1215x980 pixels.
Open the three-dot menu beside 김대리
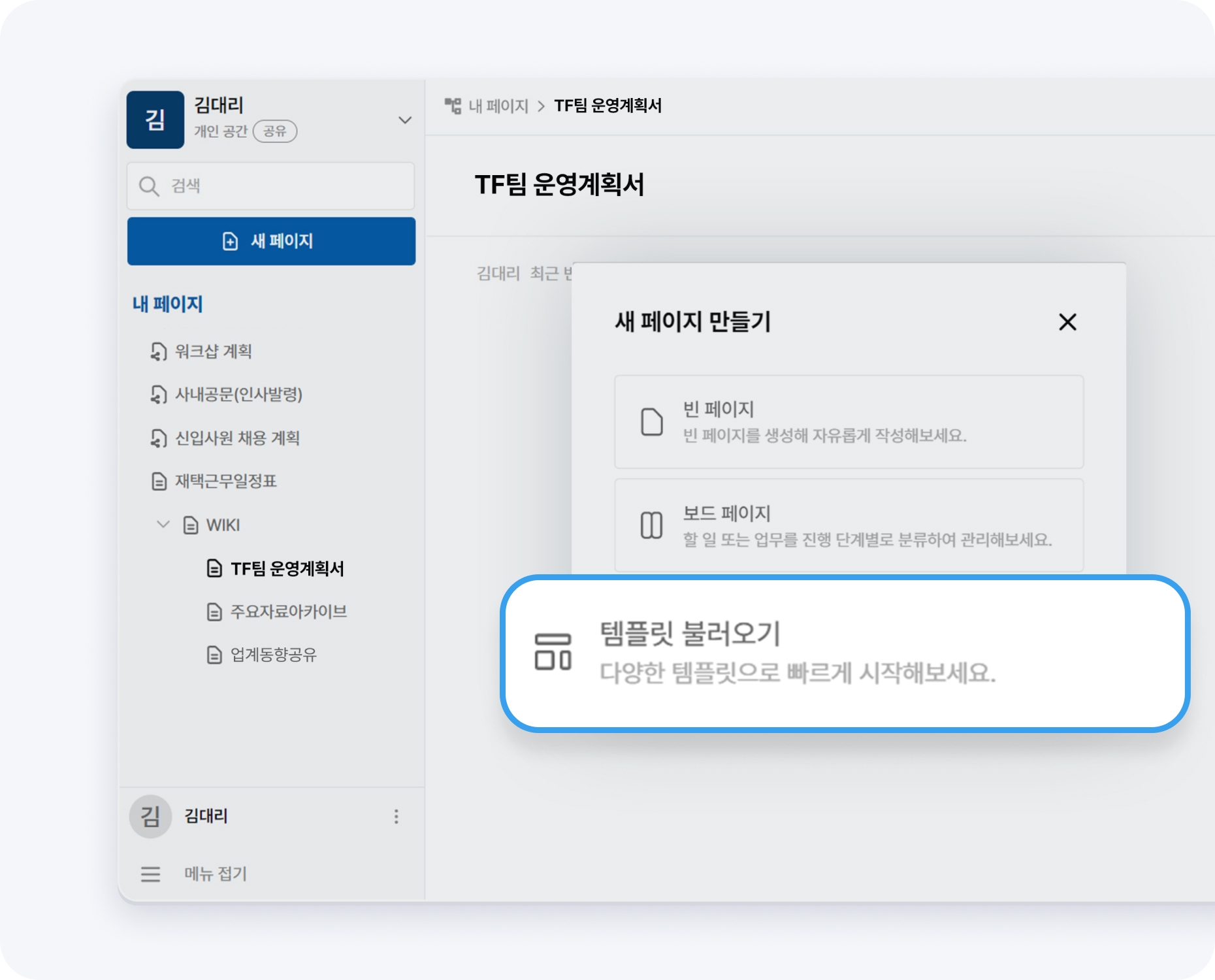[396, 816]
